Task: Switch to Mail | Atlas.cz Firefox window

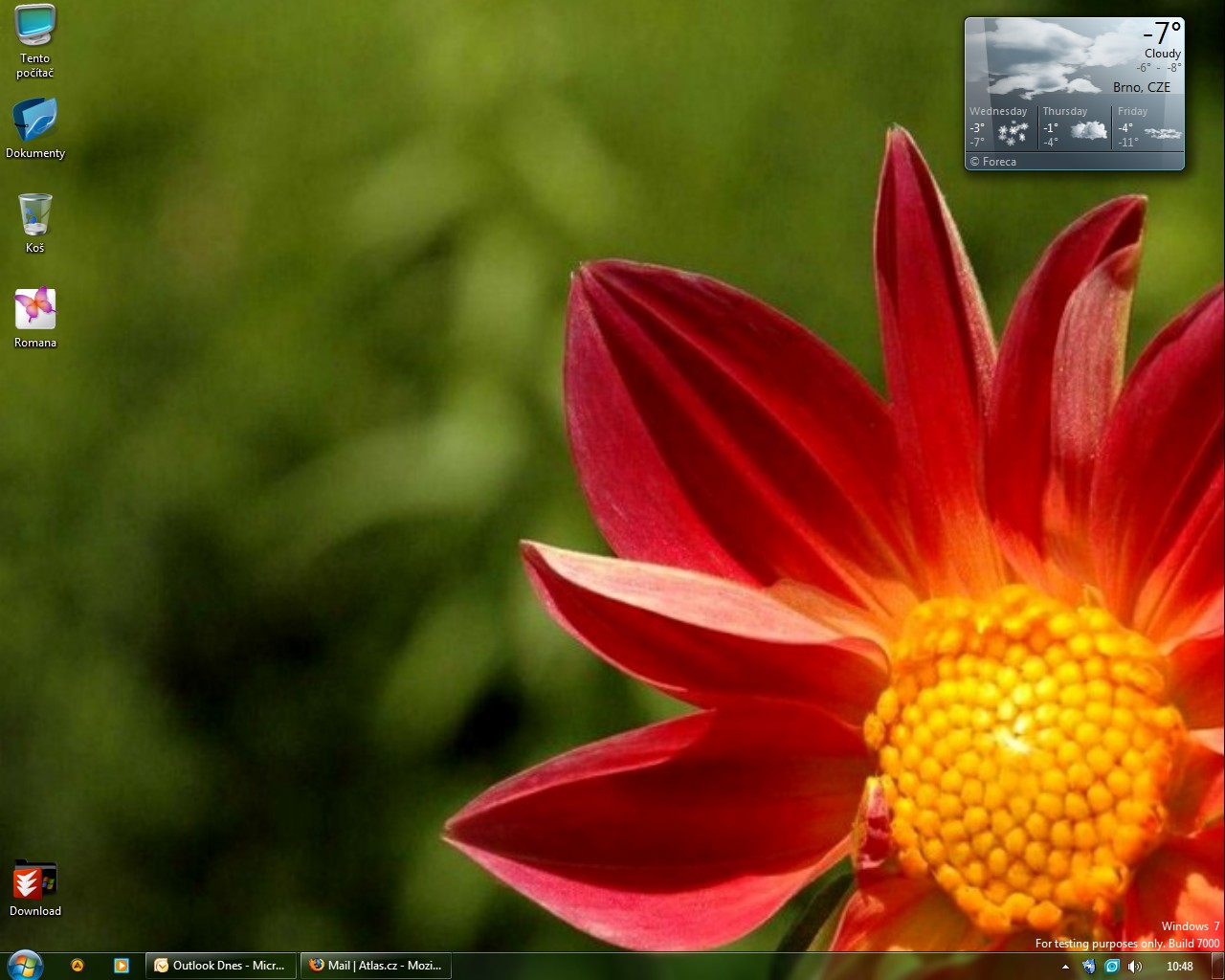Action: pyautogui.click(x=376, y=966)
